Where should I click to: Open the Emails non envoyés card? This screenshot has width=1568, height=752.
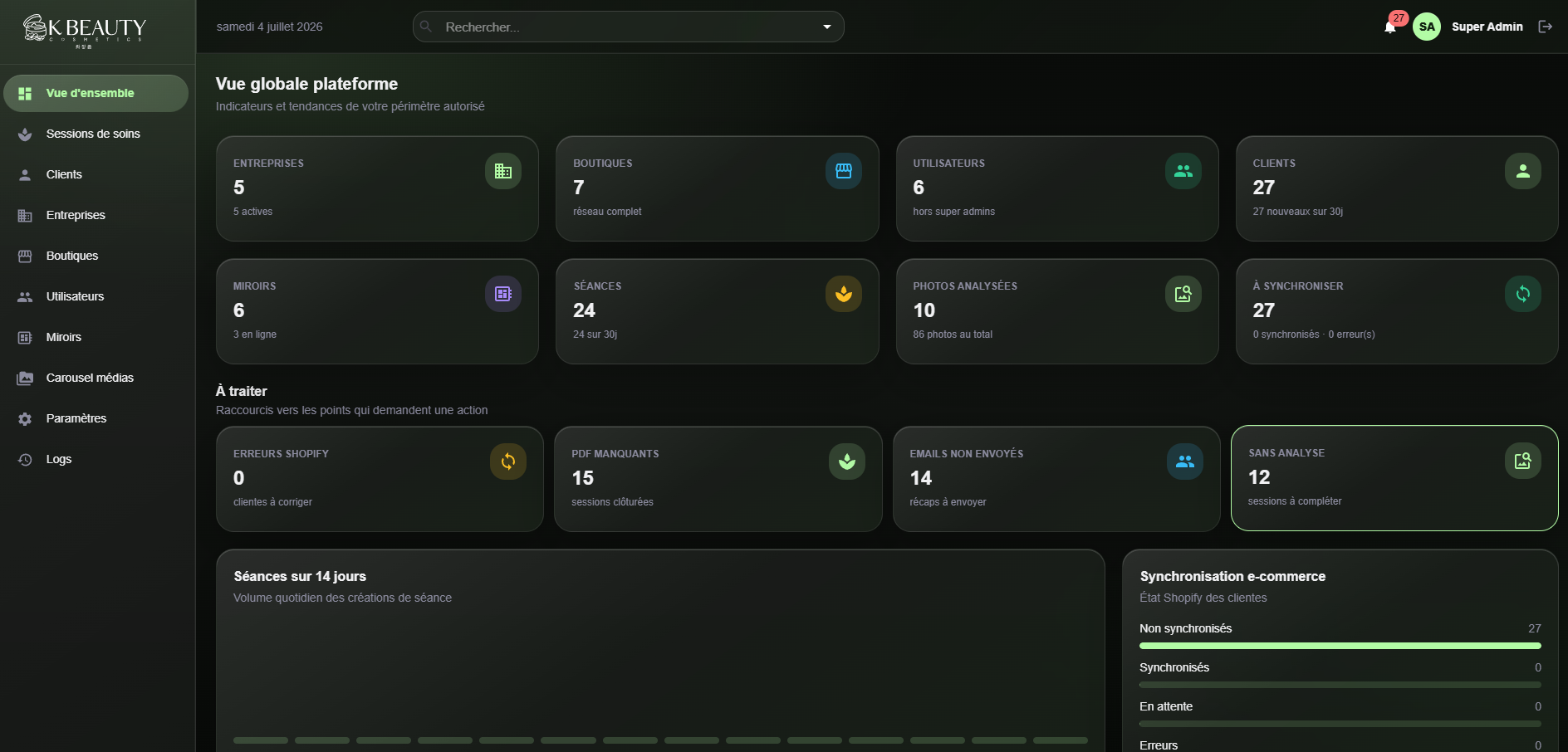pos(1056,479)
